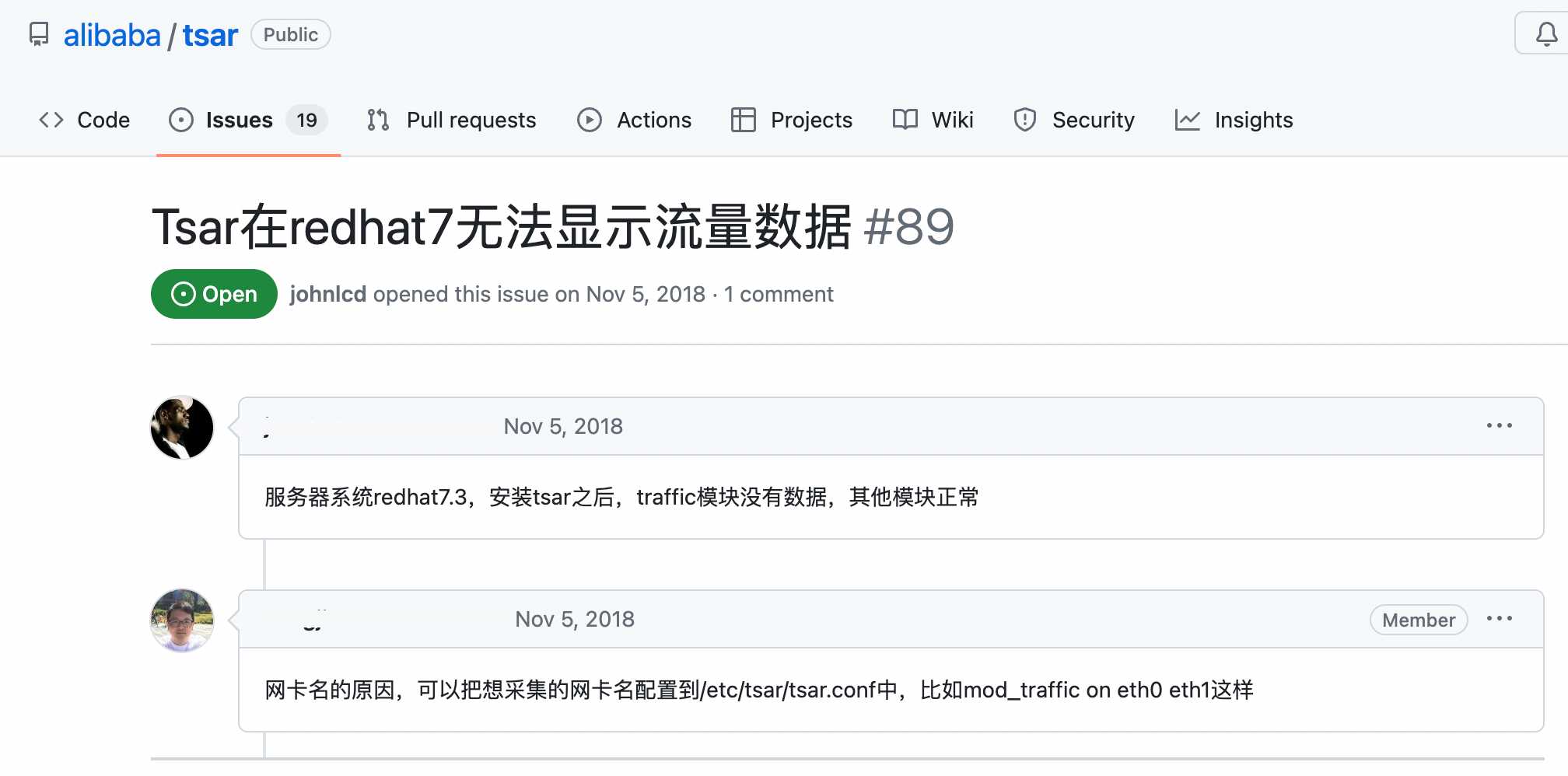1568x776 pixels.
Task: Click the Security shield icon
Action: coord(1025,120)
